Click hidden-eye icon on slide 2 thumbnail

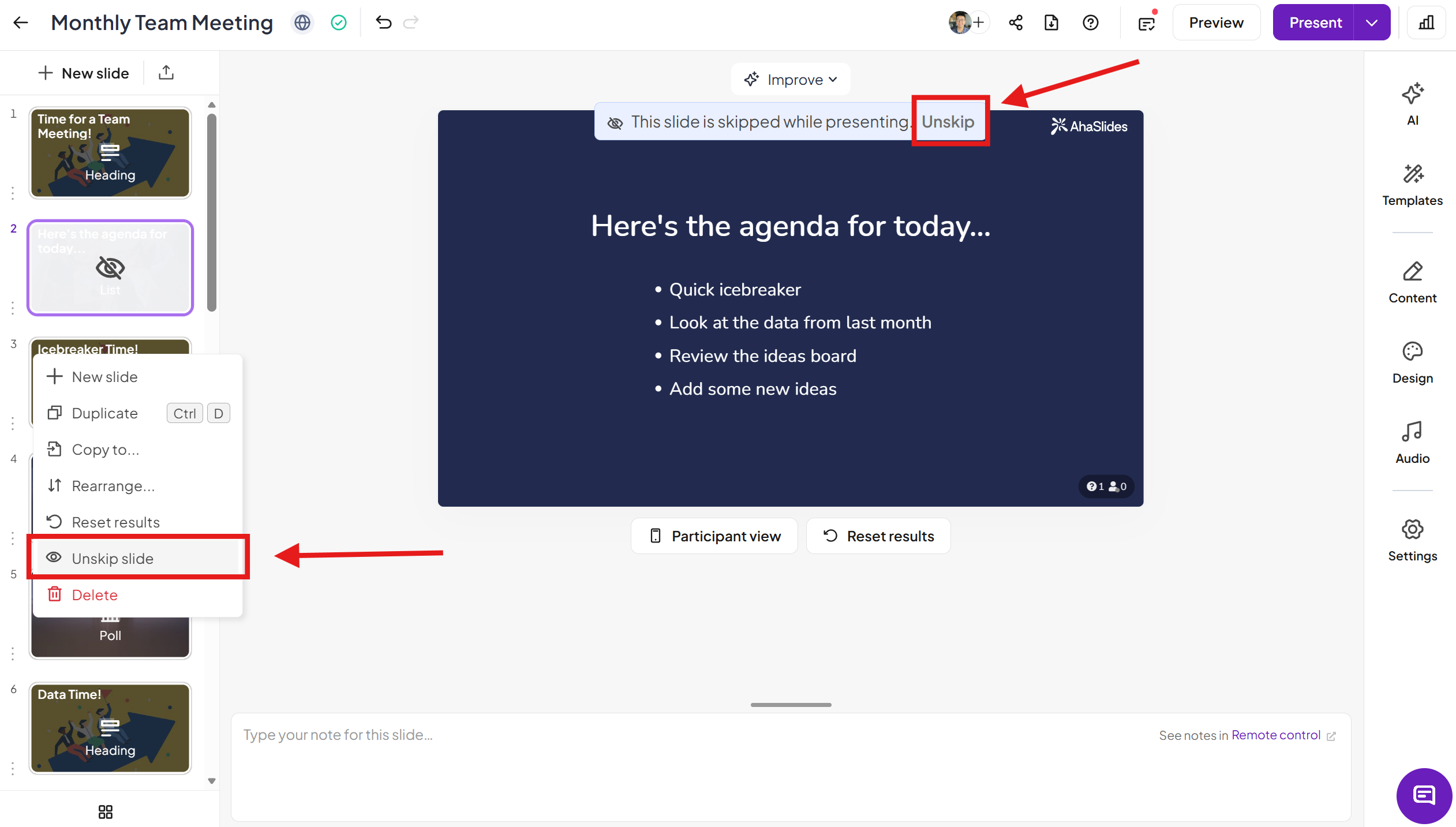pos(110,268)
